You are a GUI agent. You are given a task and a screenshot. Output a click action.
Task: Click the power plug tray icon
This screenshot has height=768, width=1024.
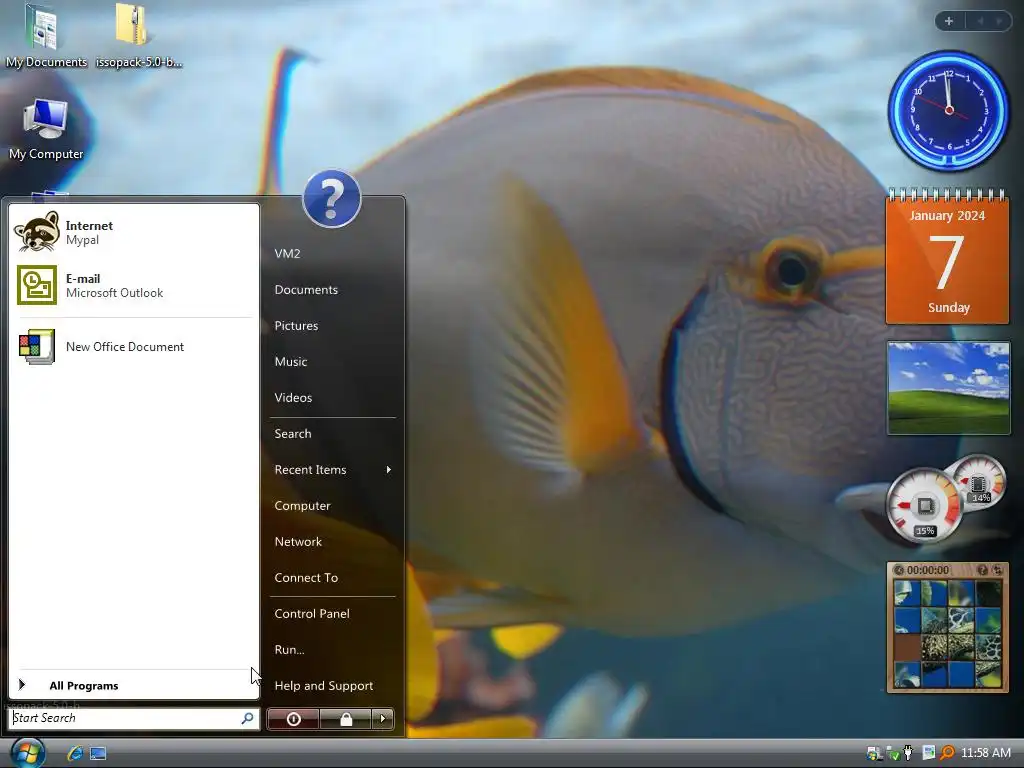click(908, 753)
